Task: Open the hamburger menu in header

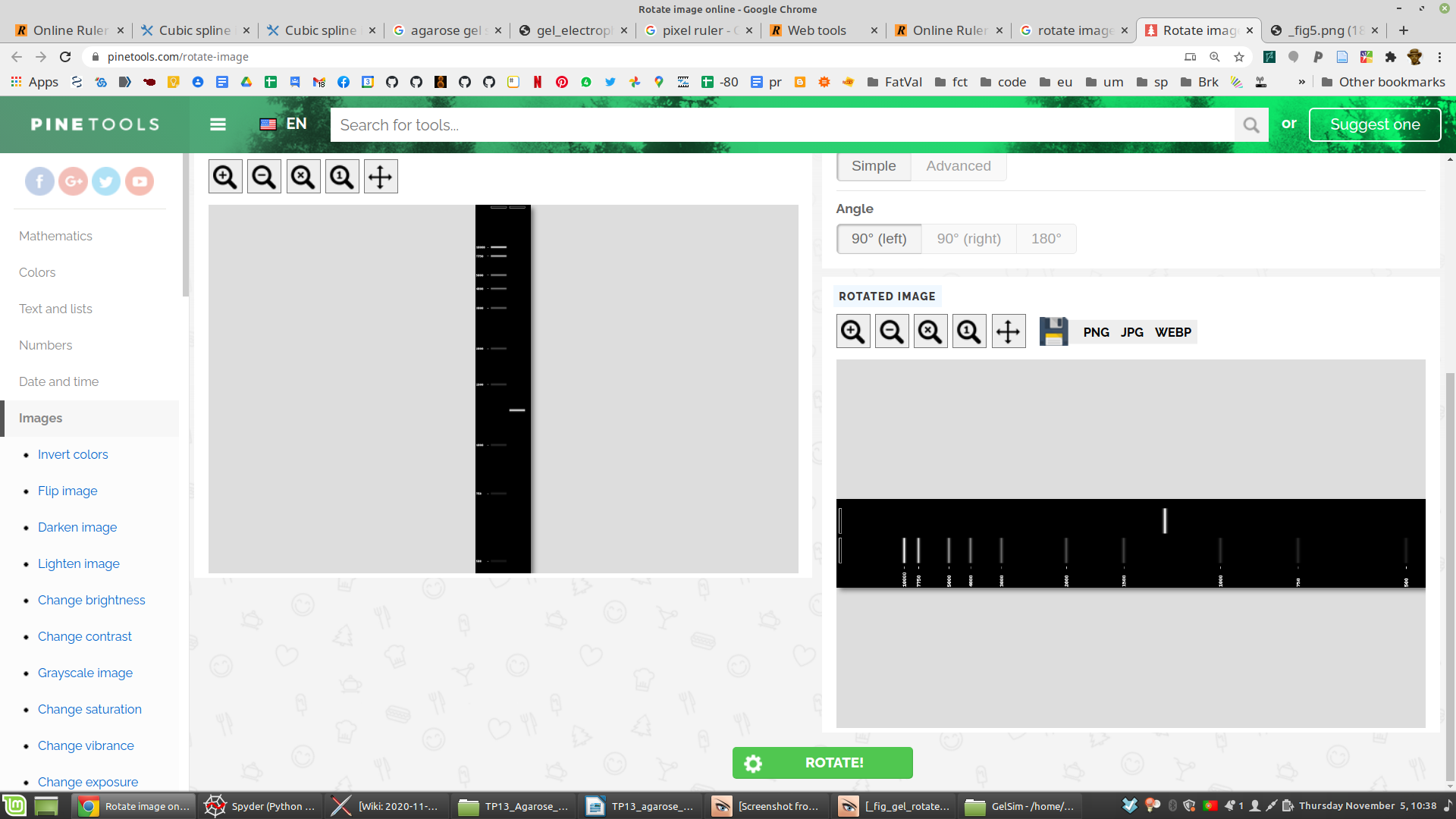Action: point(218,124)
